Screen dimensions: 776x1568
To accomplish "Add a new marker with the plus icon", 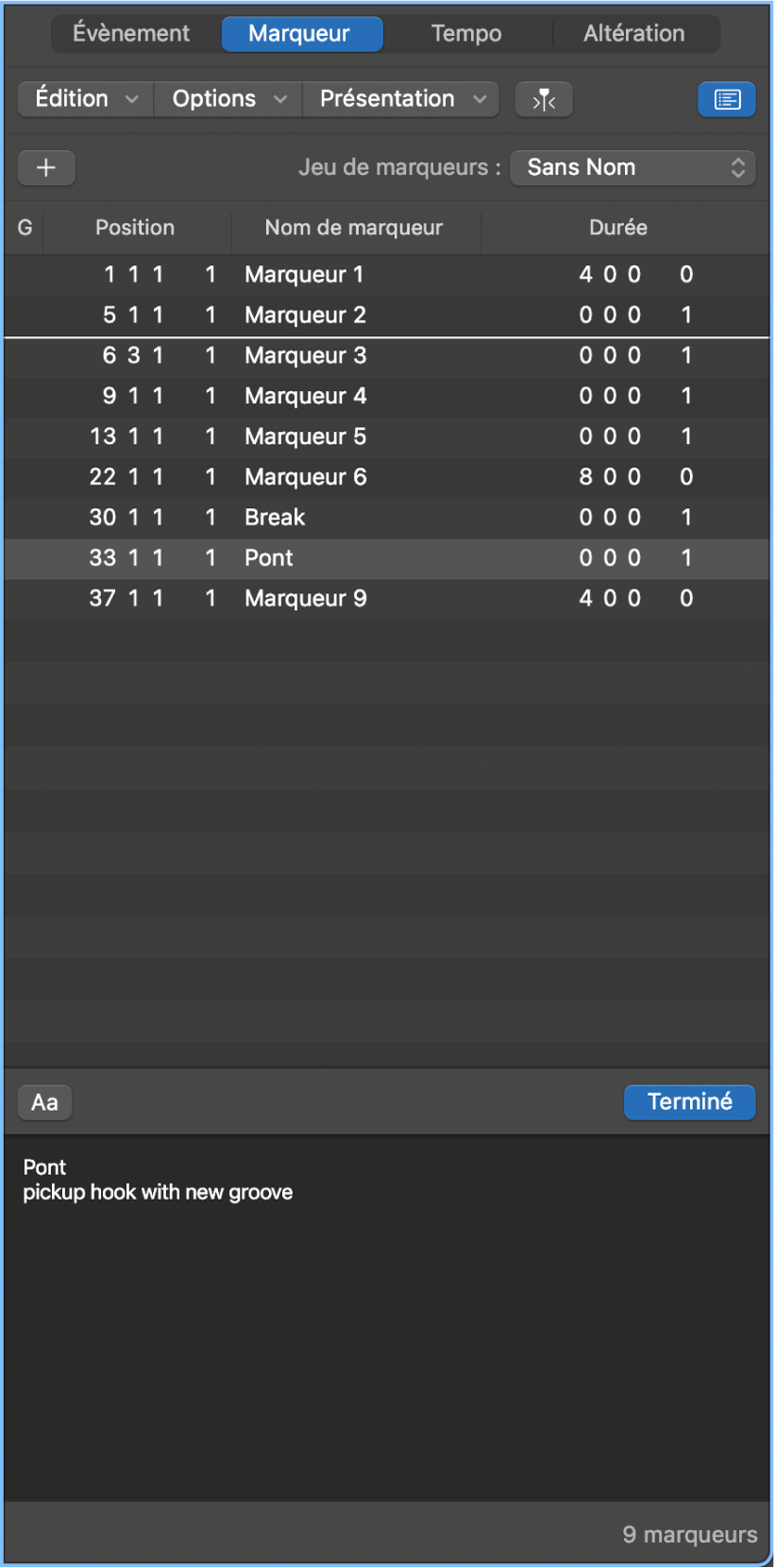I will click(46, 167).
